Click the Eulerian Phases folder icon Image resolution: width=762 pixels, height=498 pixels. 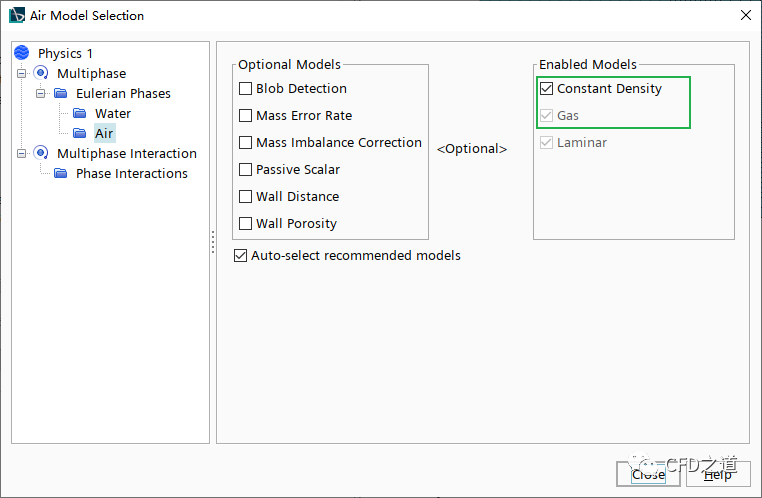pos(61,93)
